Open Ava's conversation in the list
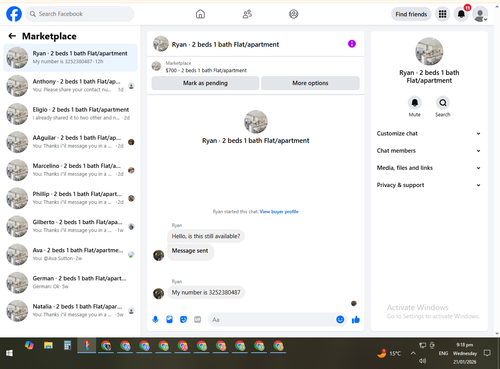This screenshot has height=369, width=500. (x=70, y=254)
